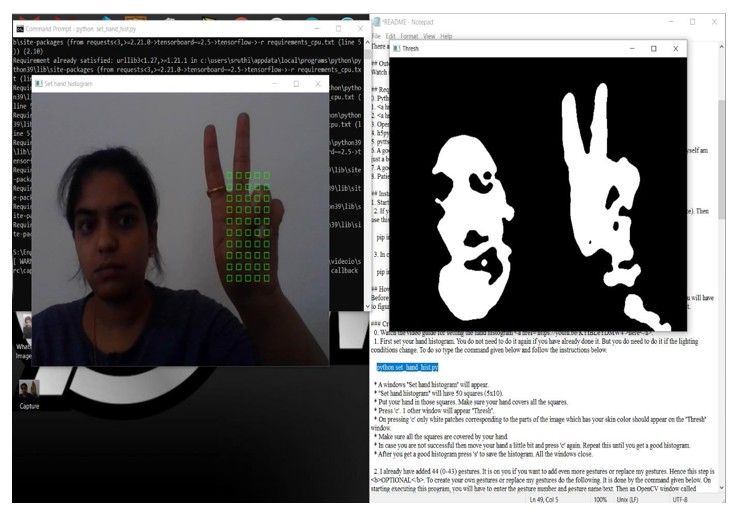Open Notepad's Format menu
Screen dimensions: 744x520
tap(409, 36)
